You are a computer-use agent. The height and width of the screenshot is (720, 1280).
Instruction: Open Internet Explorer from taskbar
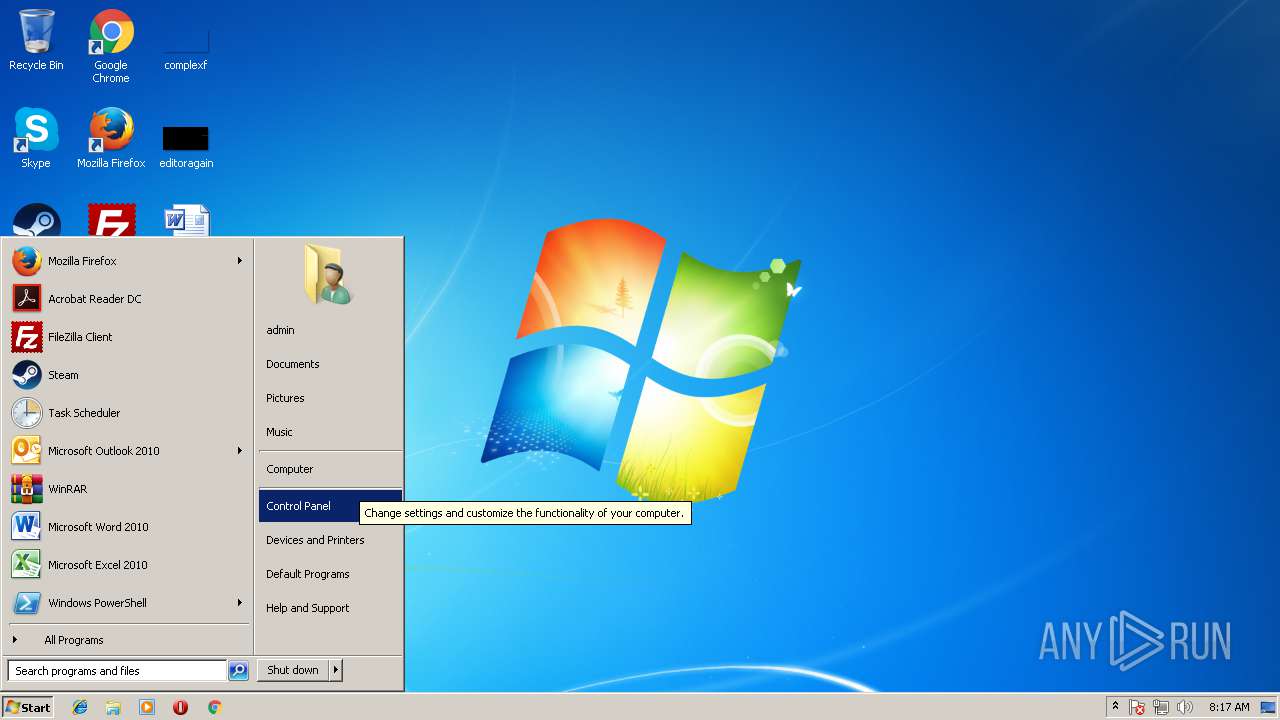point(80,707)
